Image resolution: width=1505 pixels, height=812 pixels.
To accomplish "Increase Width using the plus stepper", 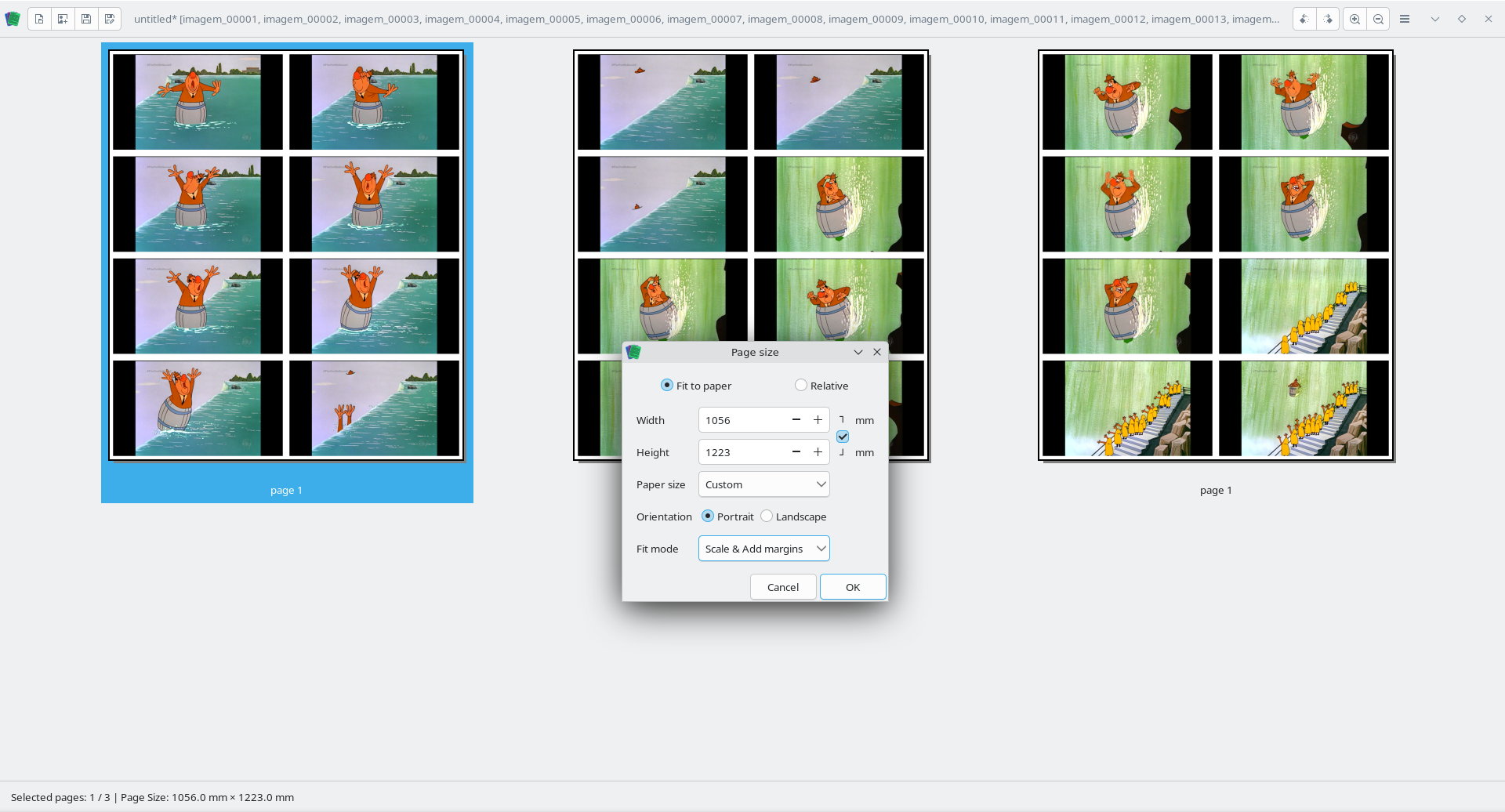I will (x=818, y=419).
